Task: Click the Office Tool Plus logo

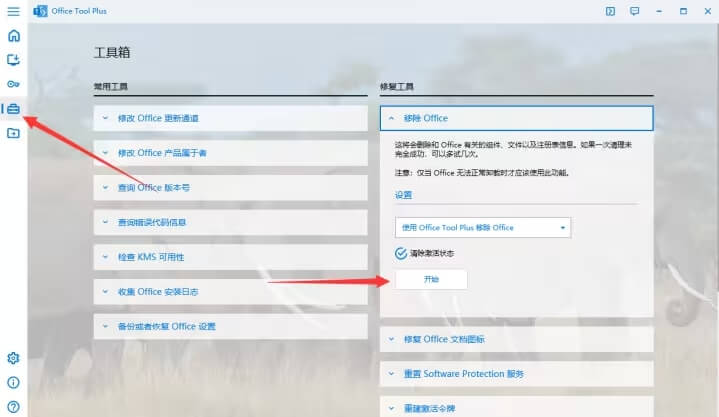Action: (40, 11)
